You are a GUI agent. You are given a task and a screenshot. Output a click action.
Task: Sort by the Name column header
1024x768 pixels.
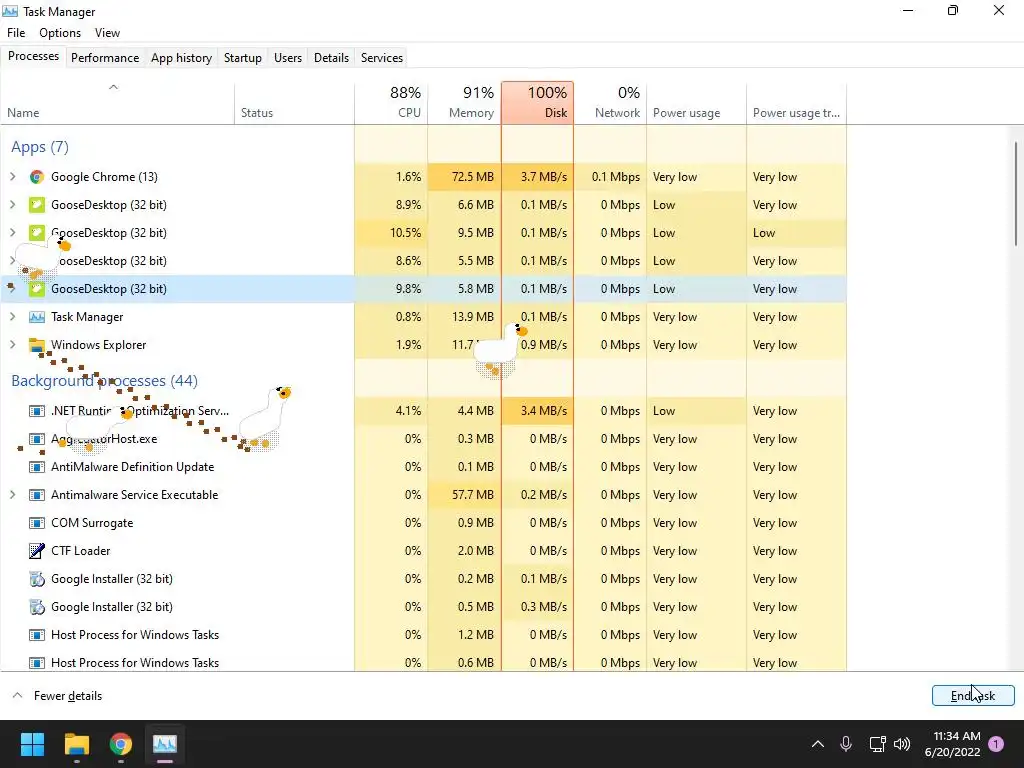tap(118, 104)
